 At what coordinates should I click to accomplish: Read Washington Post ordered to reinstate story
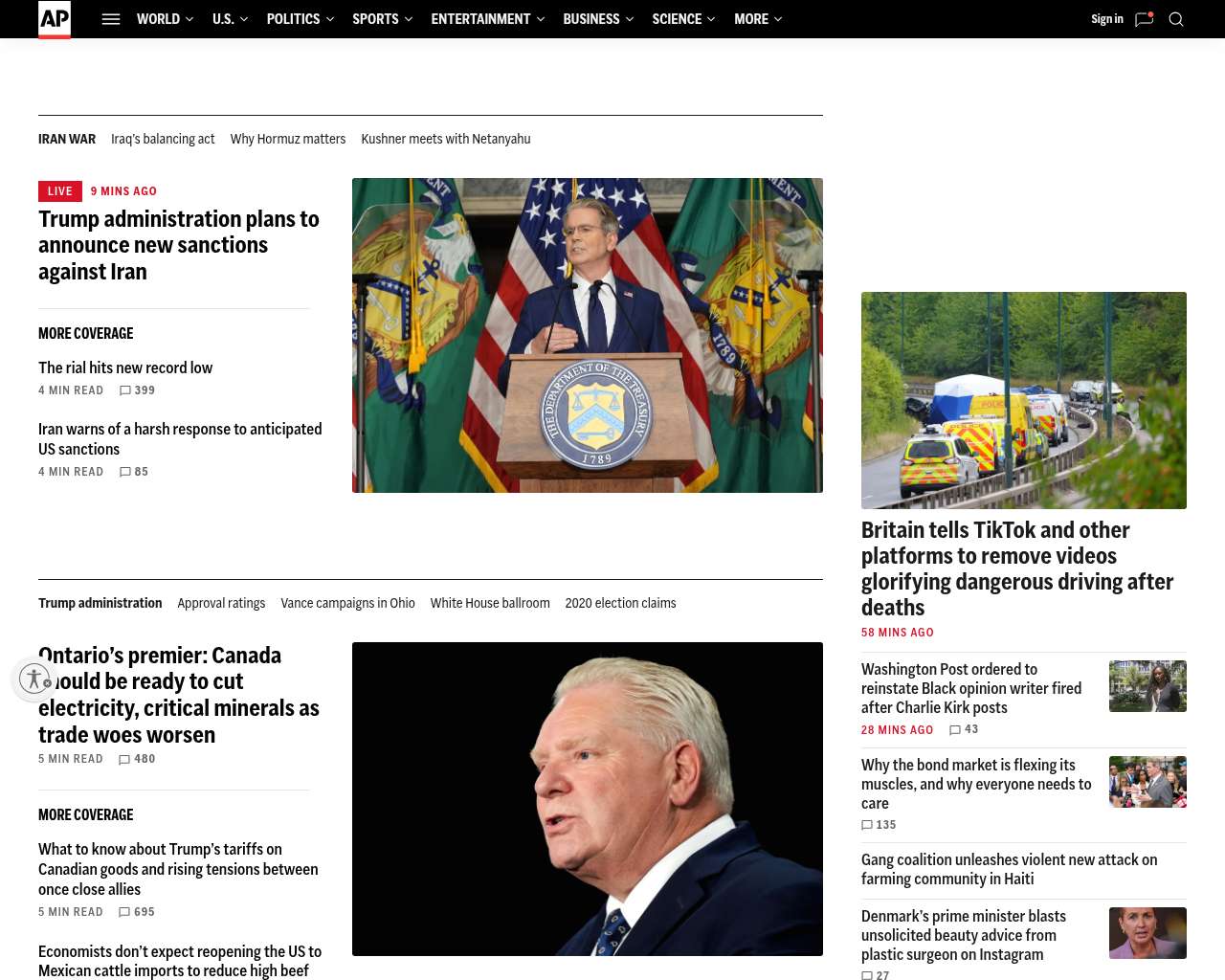click(971, 688)
